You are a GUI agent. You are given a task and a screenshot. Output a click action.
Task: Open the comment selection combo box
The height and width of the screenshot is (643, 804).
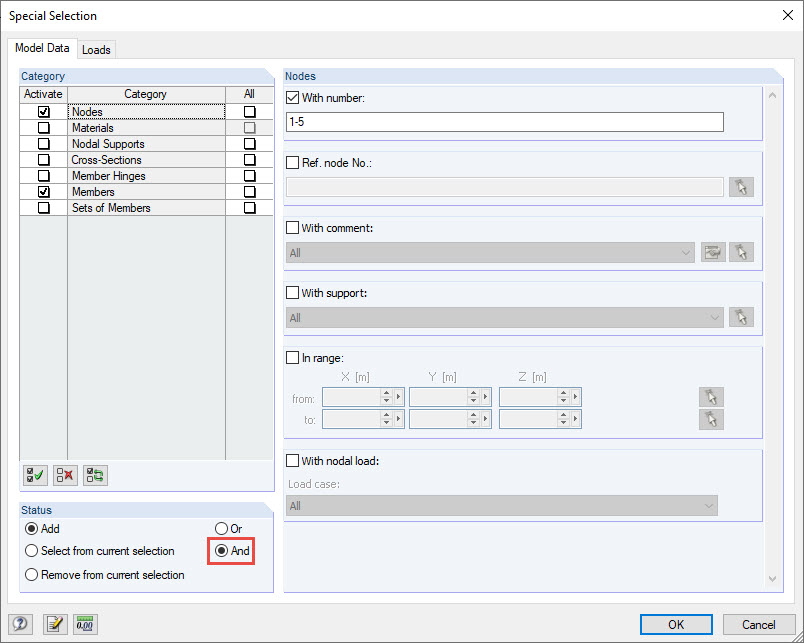coord(688,252)
